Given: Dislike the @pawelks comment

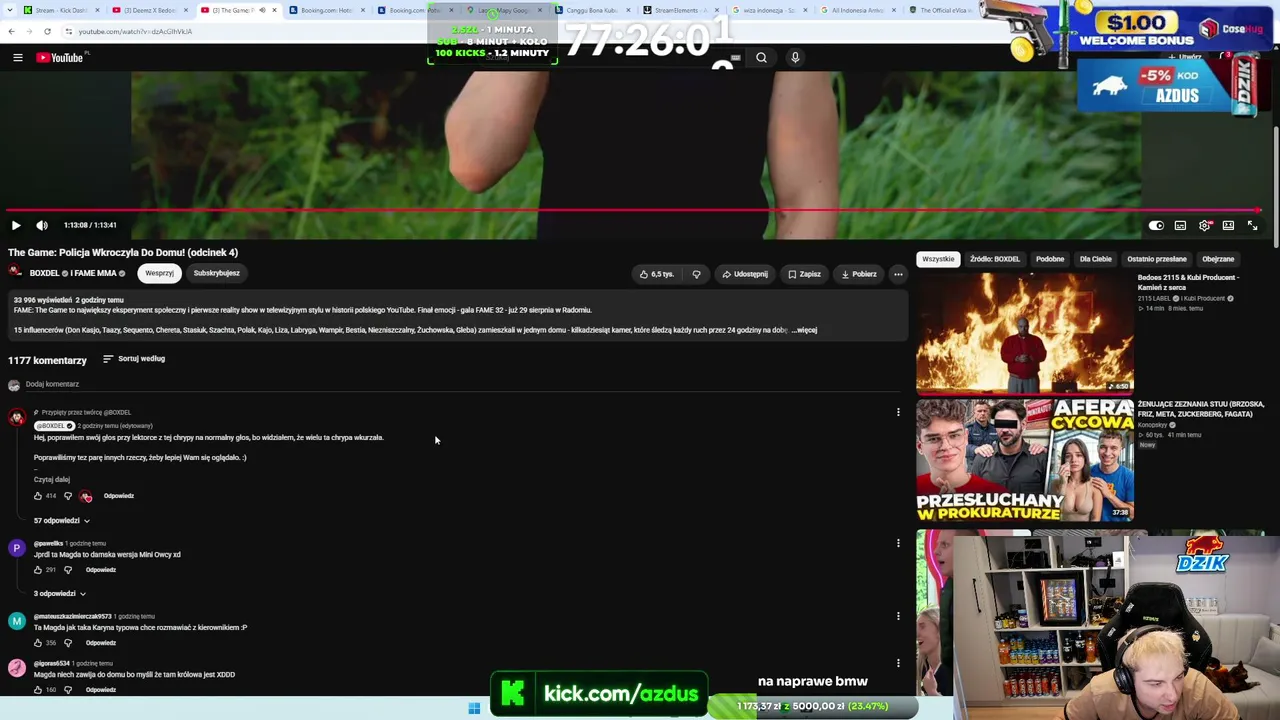Looking at the screenshot, I should click(x=68, y=570).
